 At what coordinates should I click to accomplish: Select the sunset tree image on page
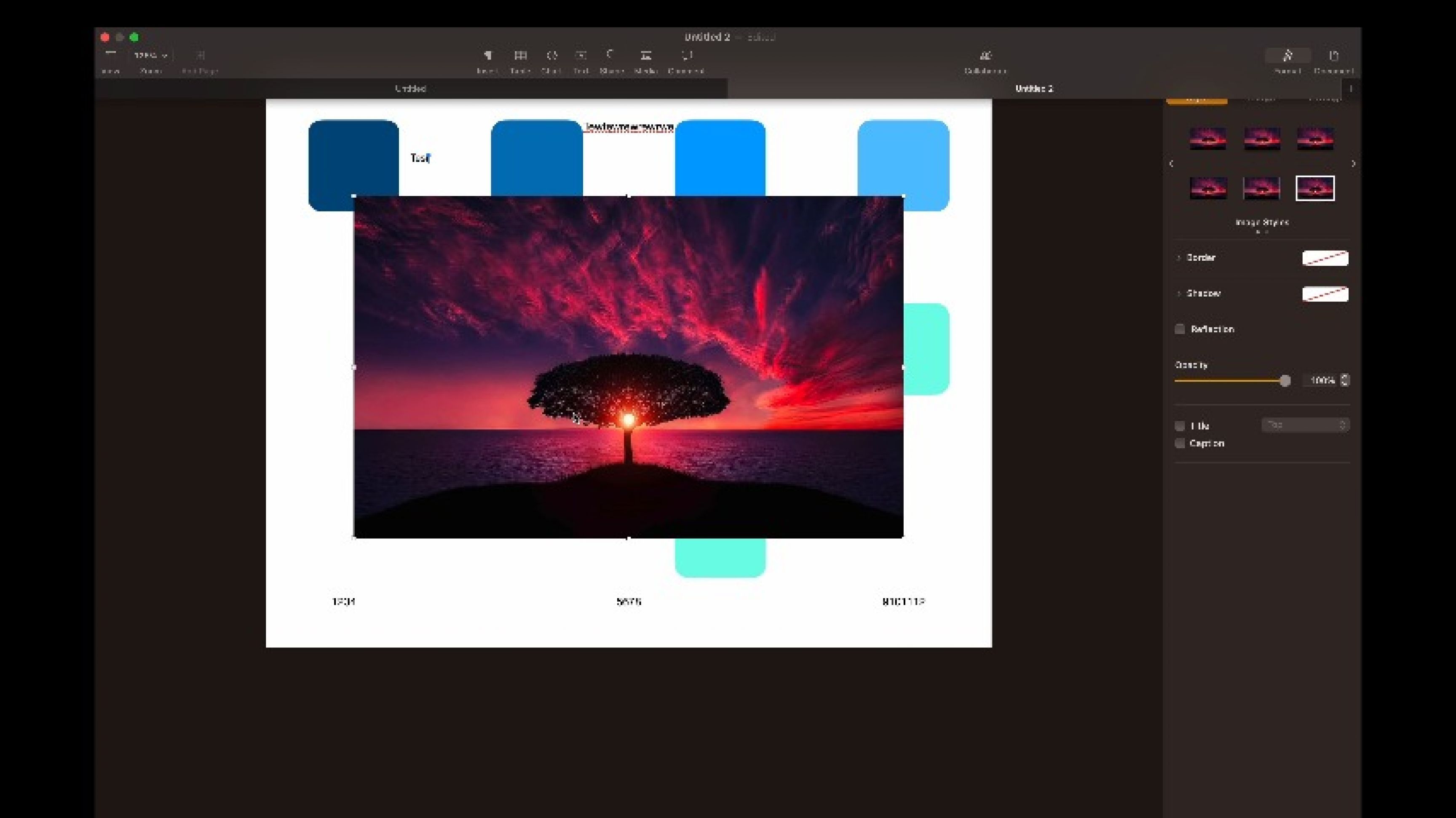pos(629,367)
